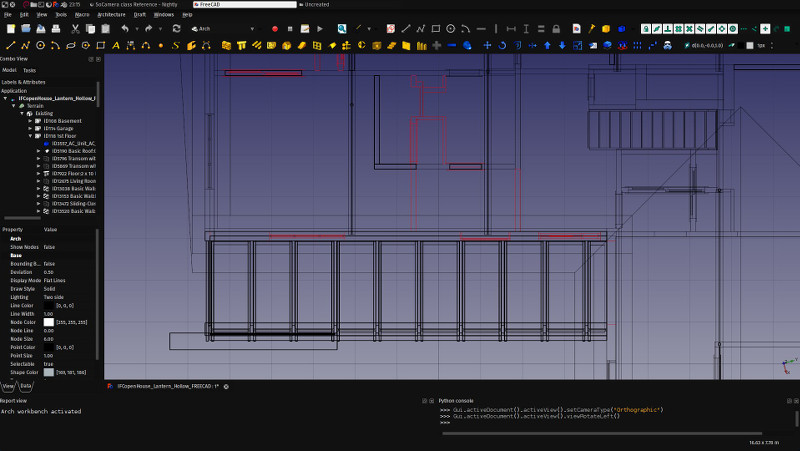Collapse the ID198 1st Floor tree node
The height and width of the screenshot is (451, 800).
30,135
